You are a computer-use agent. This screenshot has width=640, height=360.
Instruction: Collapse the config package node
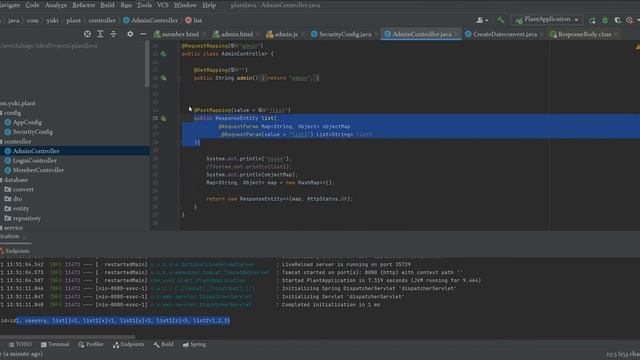click(12, 113)
